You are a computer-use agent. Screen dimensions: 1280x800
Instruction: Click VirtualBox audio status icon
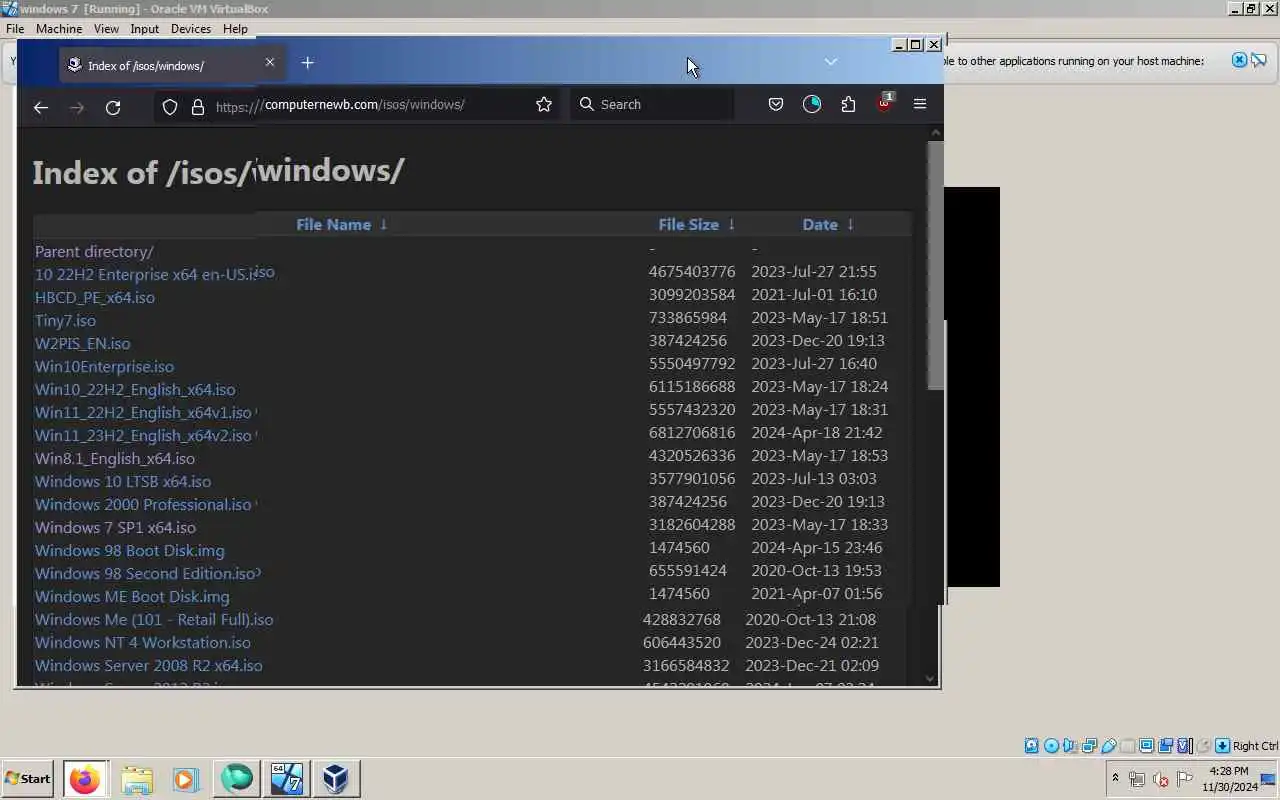pos(1070,746)
